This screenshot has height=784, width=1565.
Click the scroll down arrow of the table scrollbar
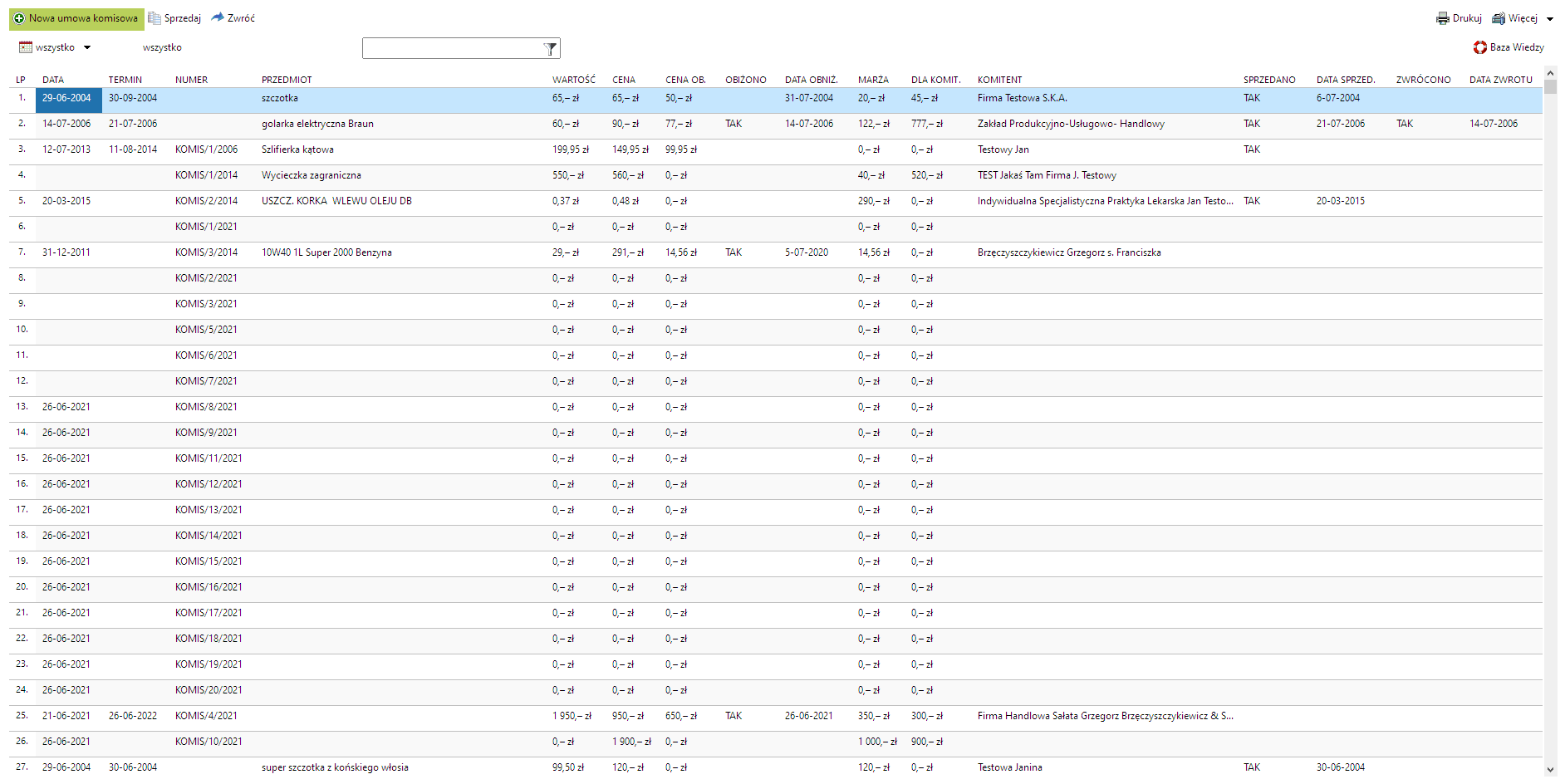[1550, 770]
